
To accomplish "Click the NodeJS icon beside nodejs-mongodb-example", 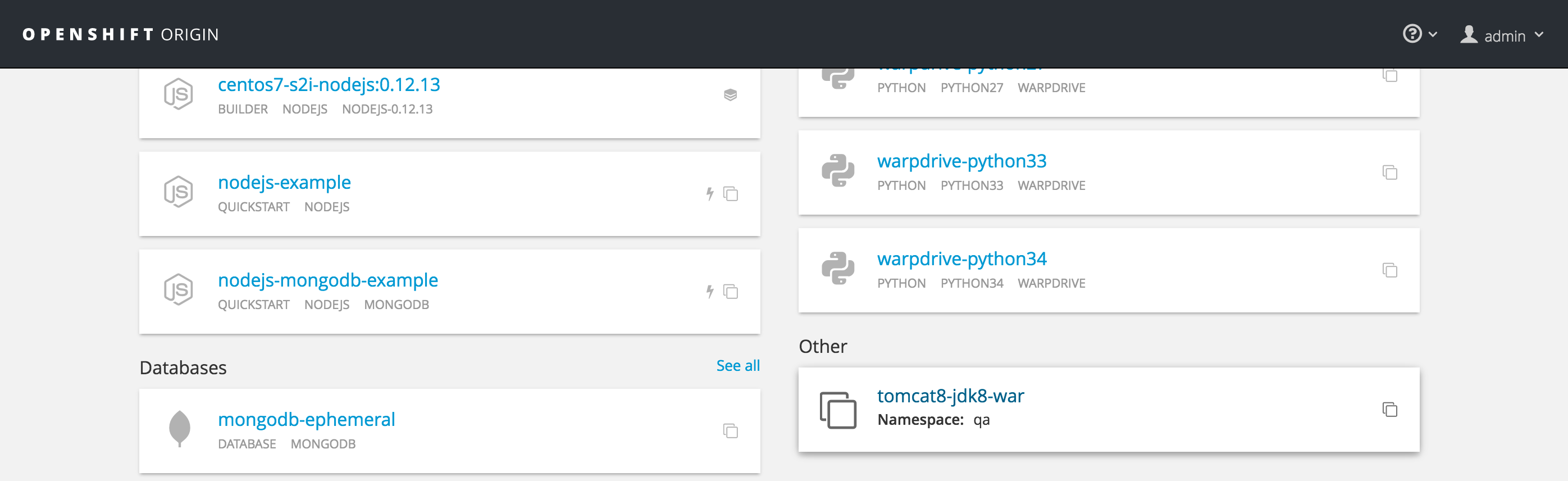I will (x=179, y=290).
